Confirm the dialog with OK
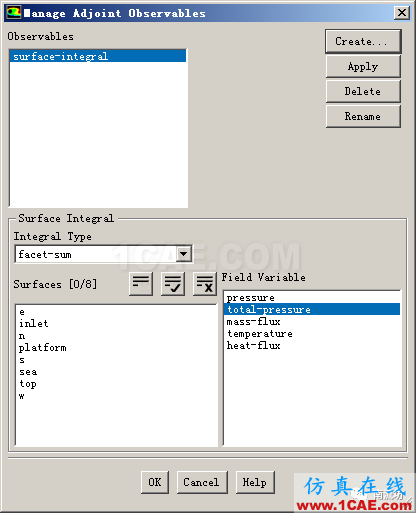Image resolution: width=416 pixels, height=513 pixels. 155,482
